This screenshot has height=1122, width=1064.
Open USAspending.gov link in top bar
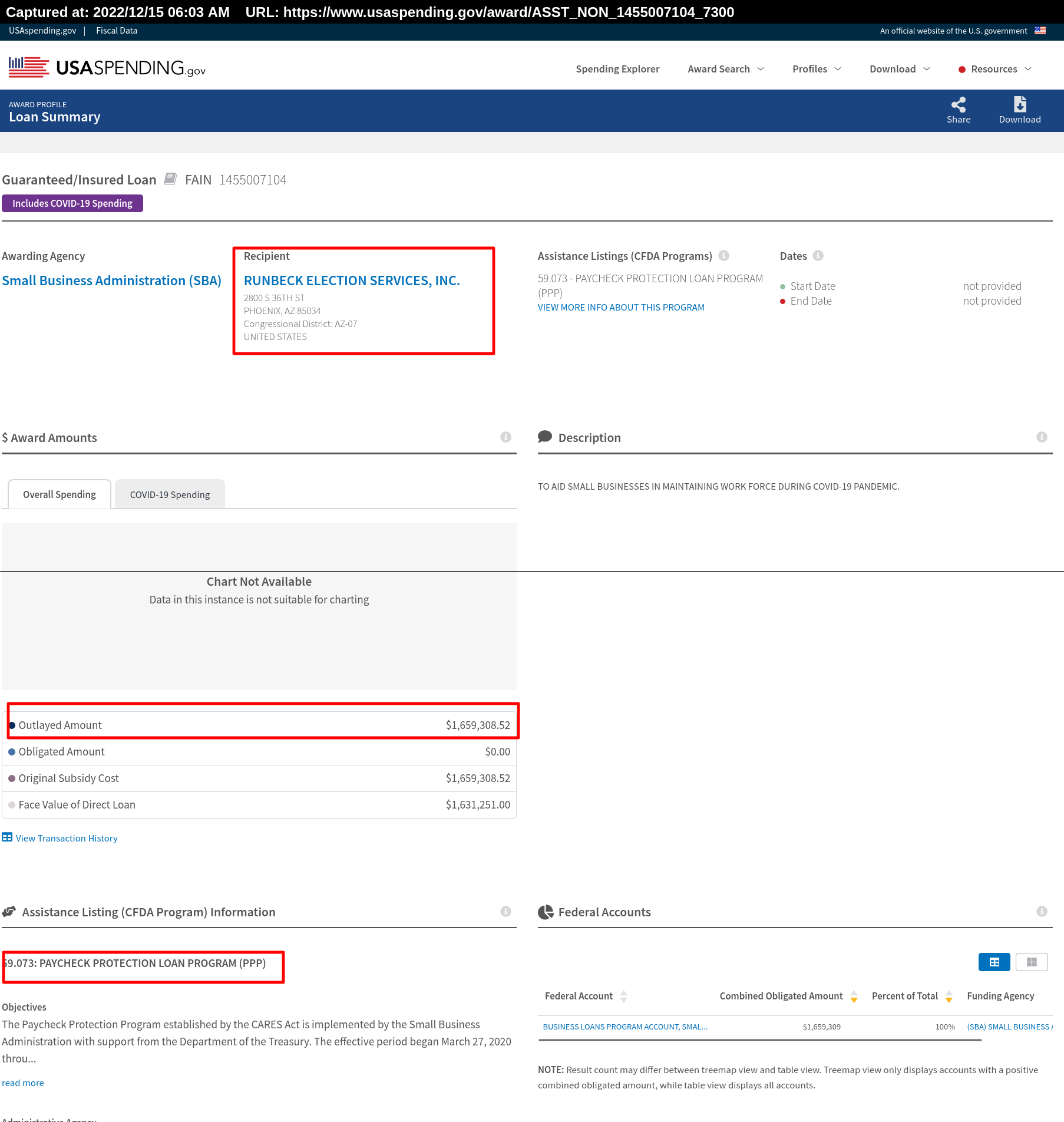point(42,31)
